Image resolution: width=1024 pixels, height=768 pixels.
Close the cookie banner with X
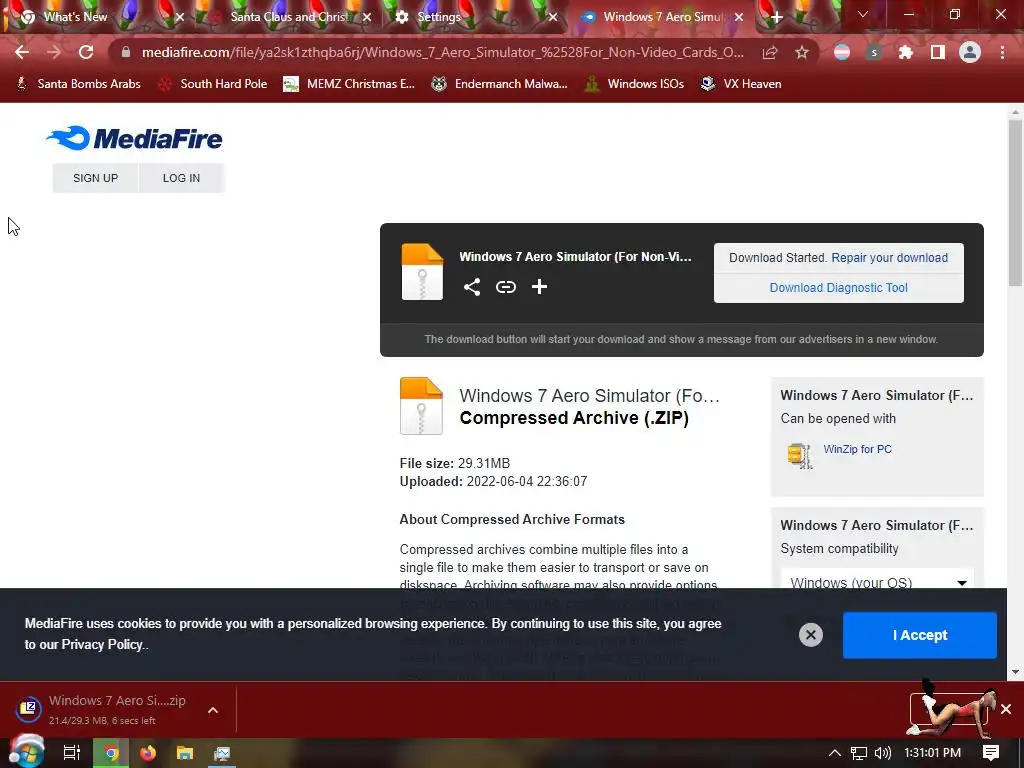click(810, 635)
